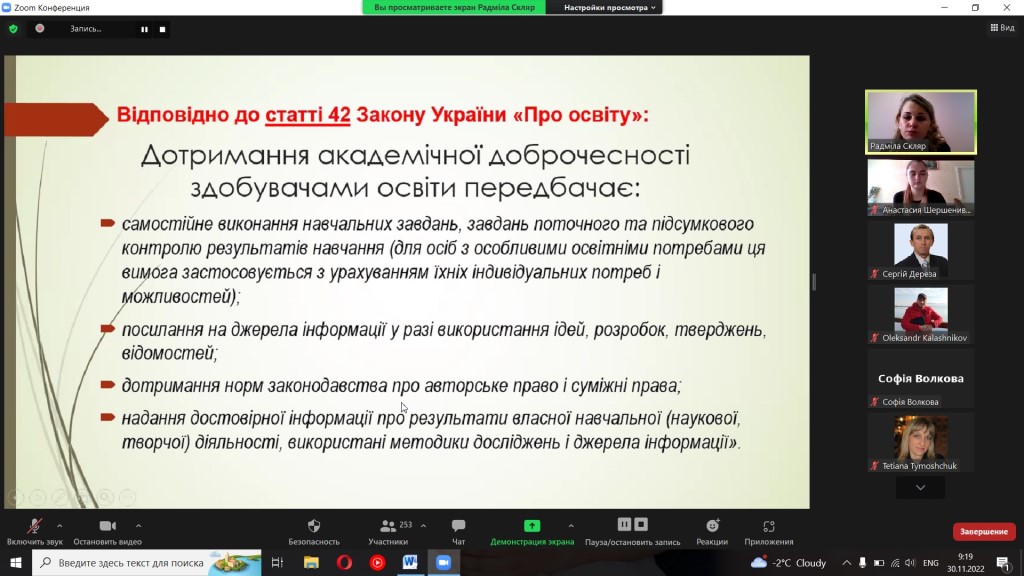Open Task View on taskbar
The width and height of the screenshot is (1024, 576).
[278, 562]
